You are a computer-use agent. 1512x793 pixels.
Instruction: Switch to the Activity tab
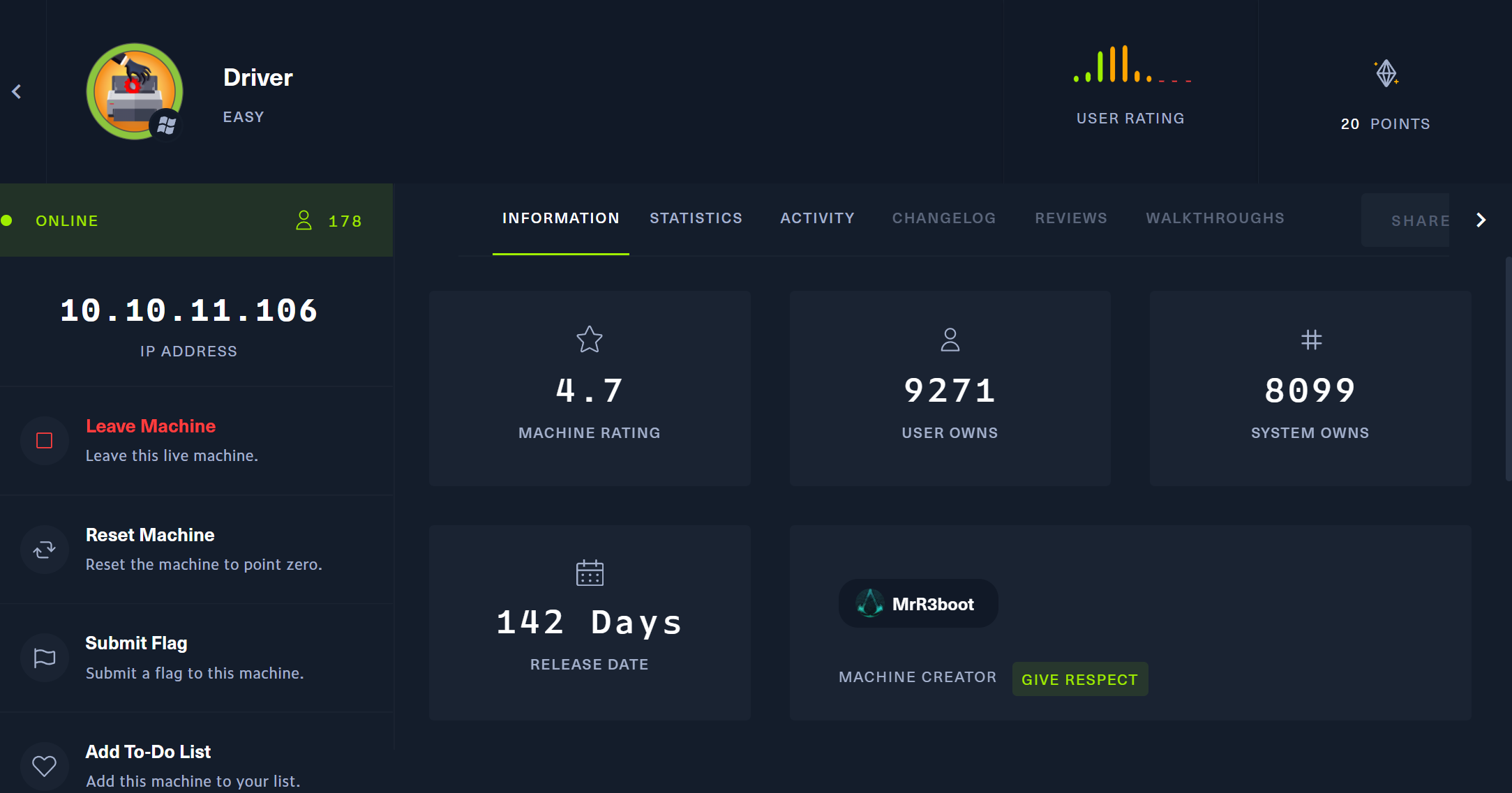[817, 218]
